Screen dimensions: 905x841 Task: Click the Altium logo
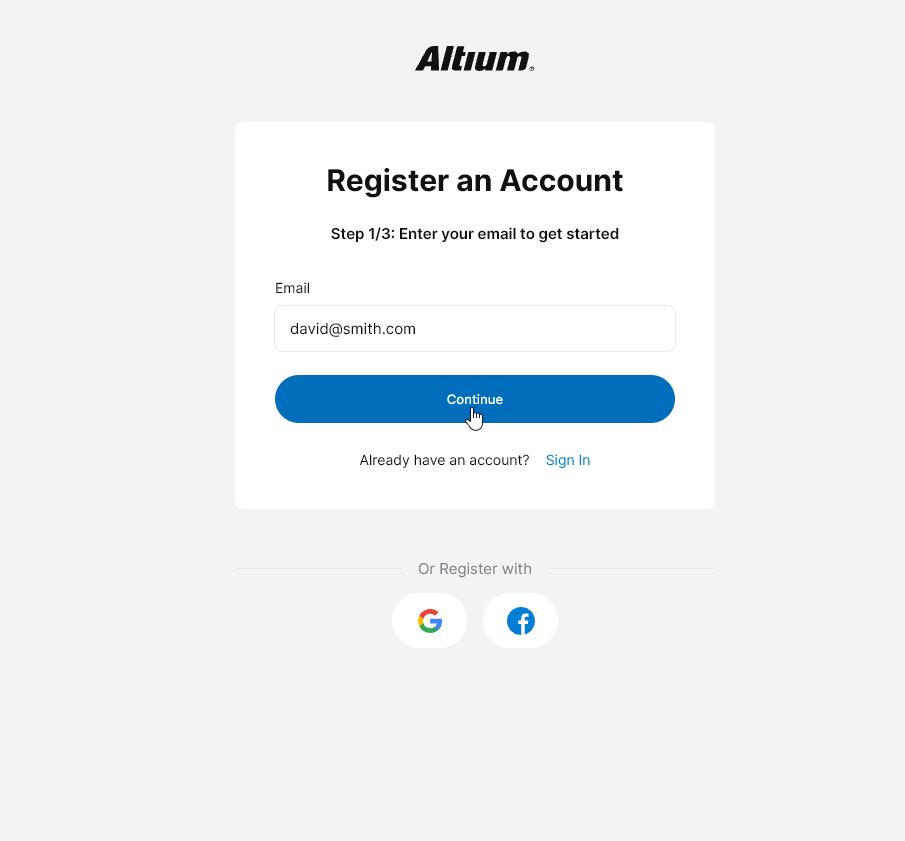tap(473, 60)
